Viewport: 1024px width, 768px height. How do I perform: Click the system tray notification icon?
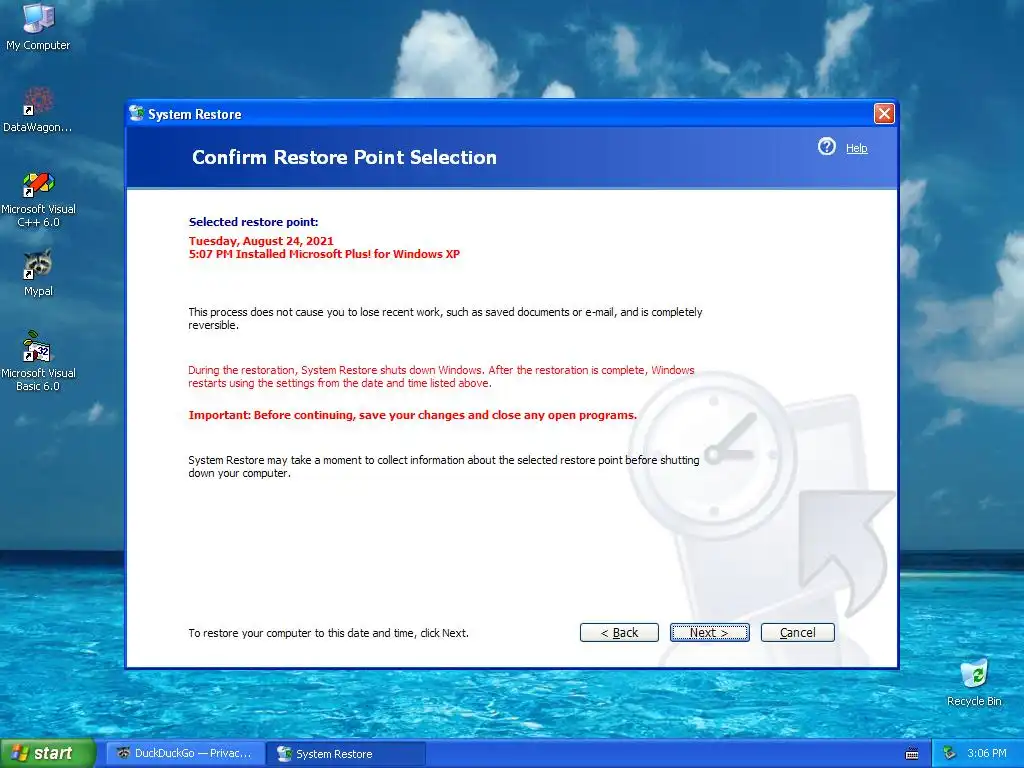tap(949, 753)
